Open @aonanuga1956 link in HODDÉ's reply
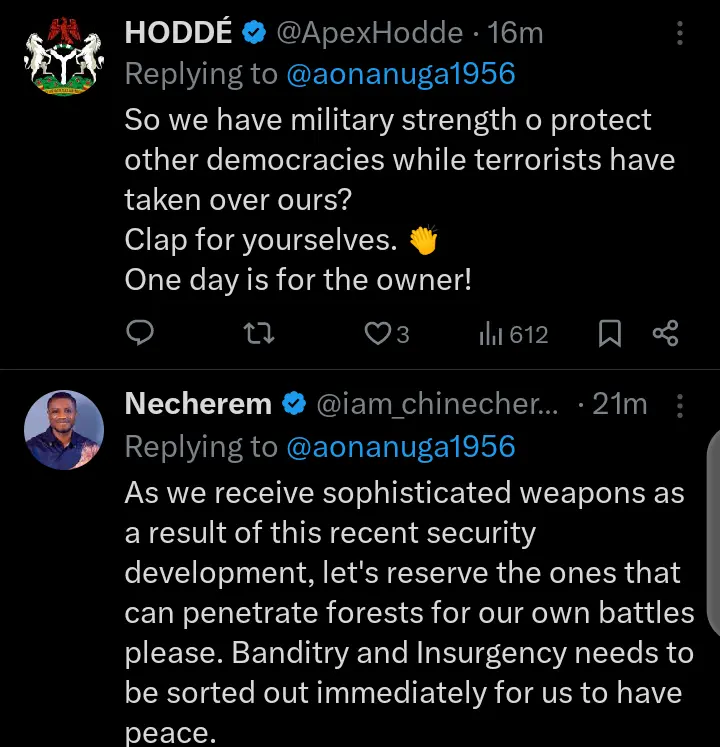The width and height of the screenshot is (720, 747). coord(401,74)
